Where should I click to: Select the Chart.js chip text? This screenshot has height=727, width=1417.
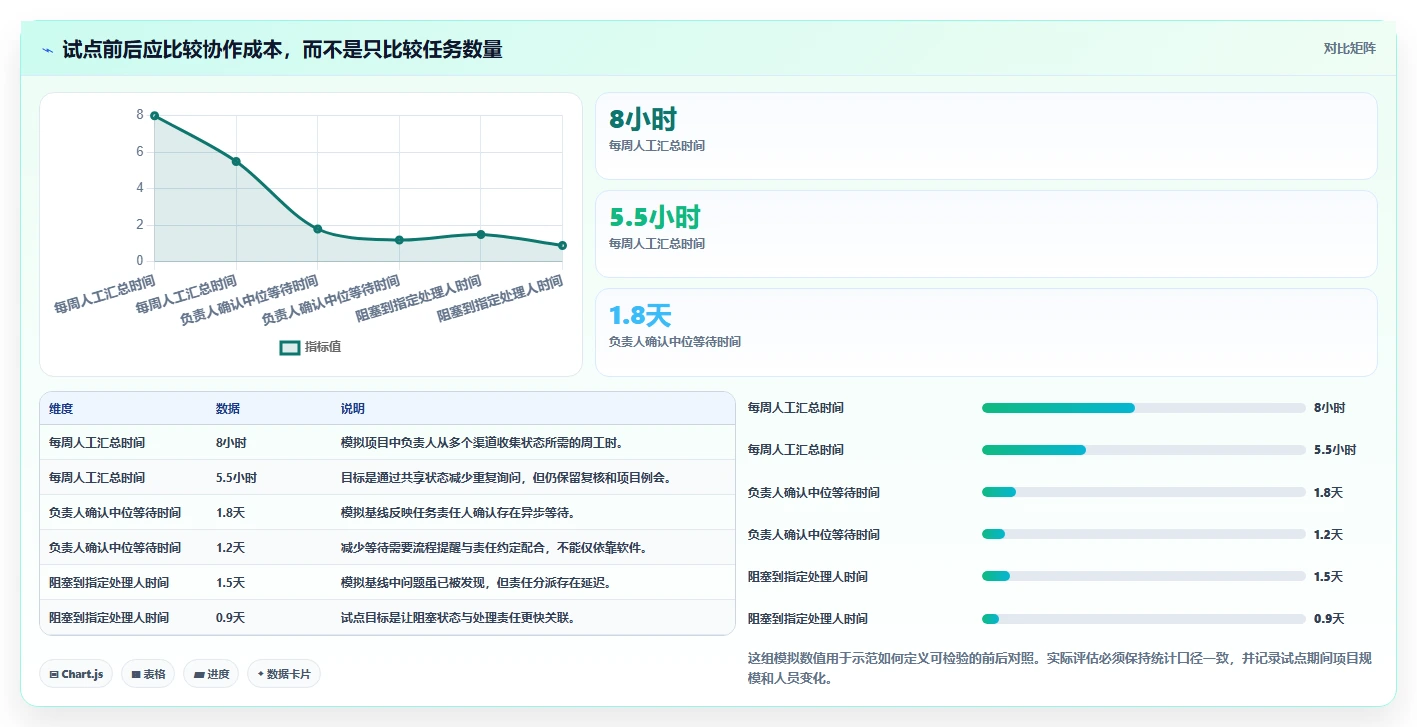coord(82,675)
